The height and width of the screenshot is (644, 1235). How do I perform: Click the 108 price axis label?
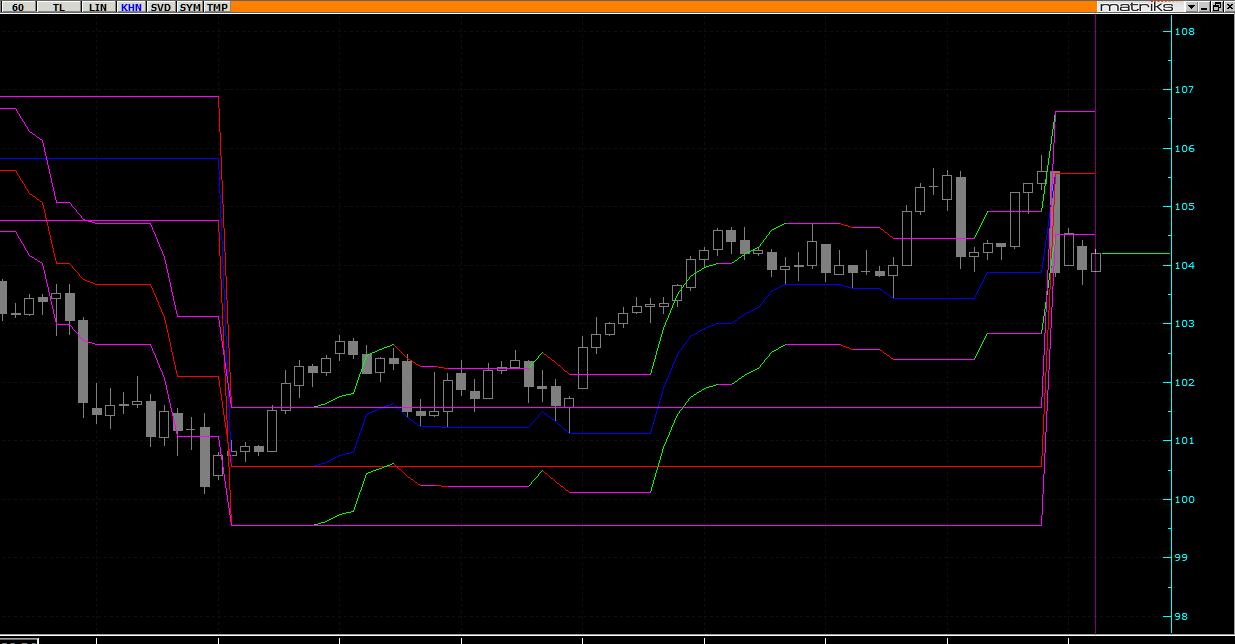(x=1185, y=32)
